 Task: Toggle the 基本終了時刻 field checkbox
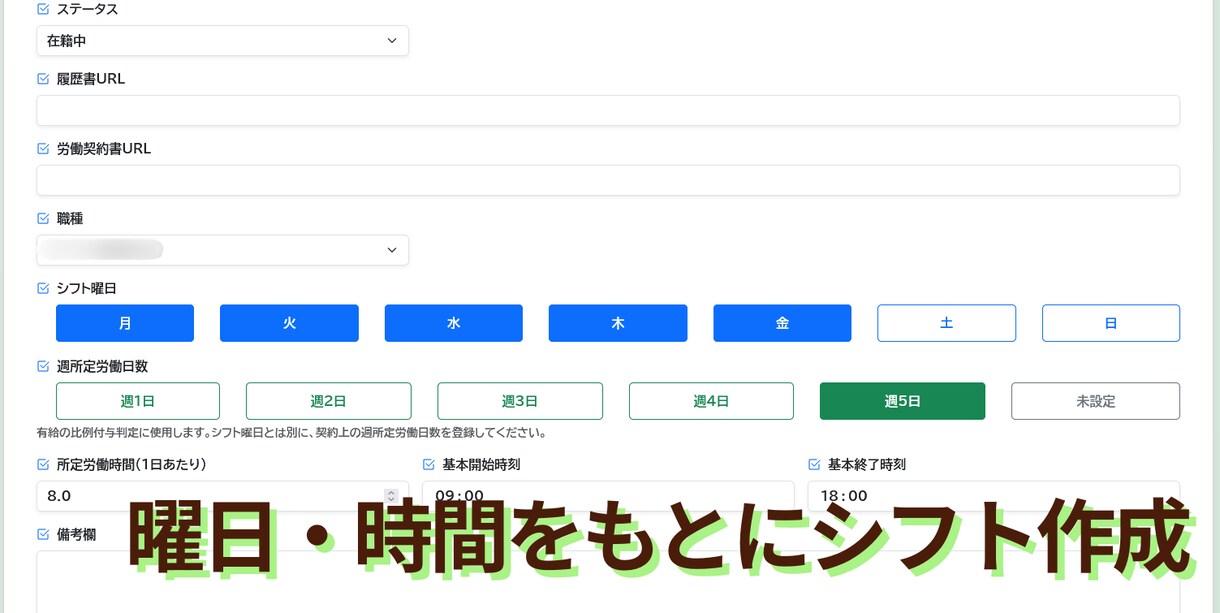814,464
